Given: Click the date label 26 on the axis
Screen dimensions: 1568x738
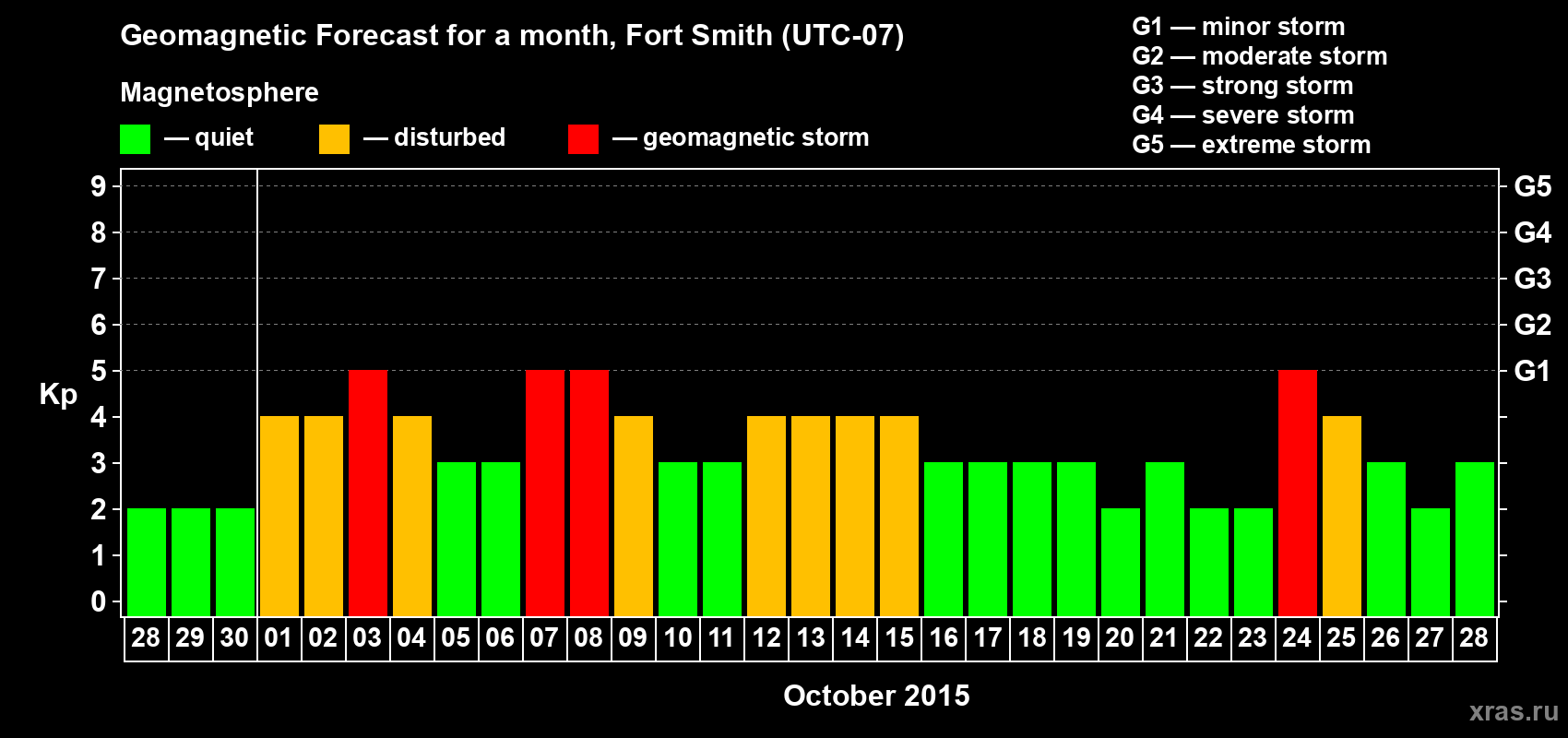Looking at the screenshot, I should point(1385,638).
